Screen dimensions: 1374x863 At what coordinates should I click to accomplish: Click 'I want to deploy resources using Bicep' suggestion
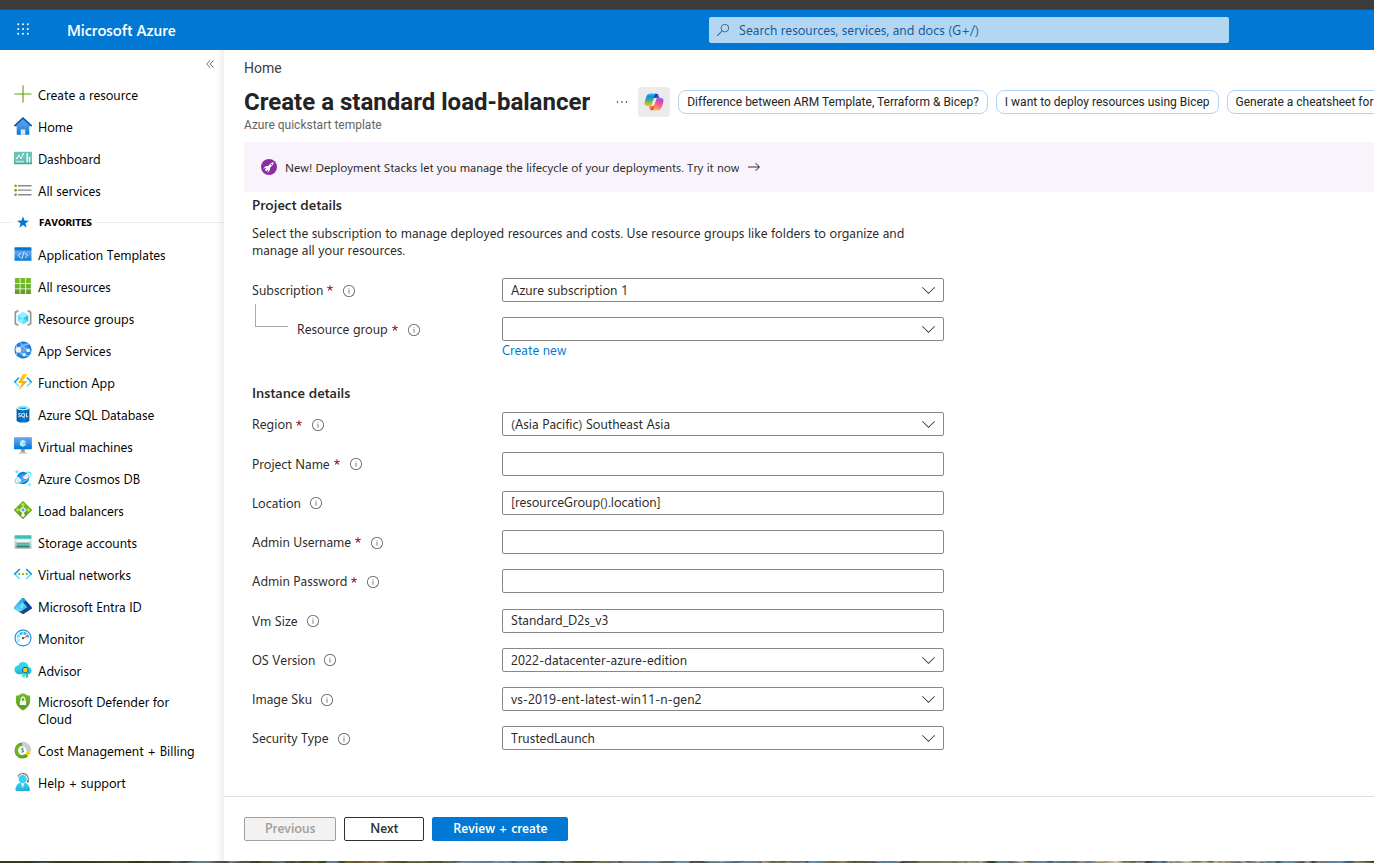click(x=1107, y=102)
